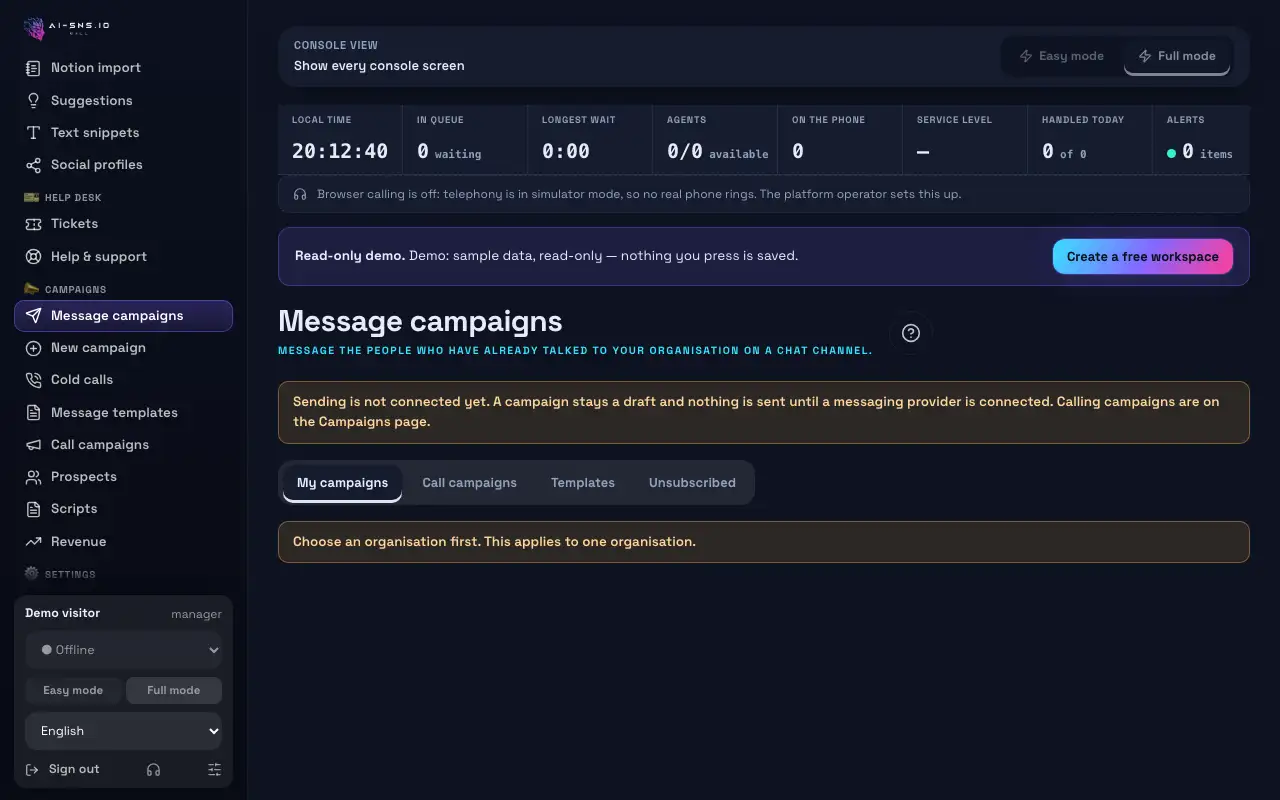This screenshot has width=1280, height=800.
Task: Click the 'Sending is not connected yet' warning
Action: (764, 412)
